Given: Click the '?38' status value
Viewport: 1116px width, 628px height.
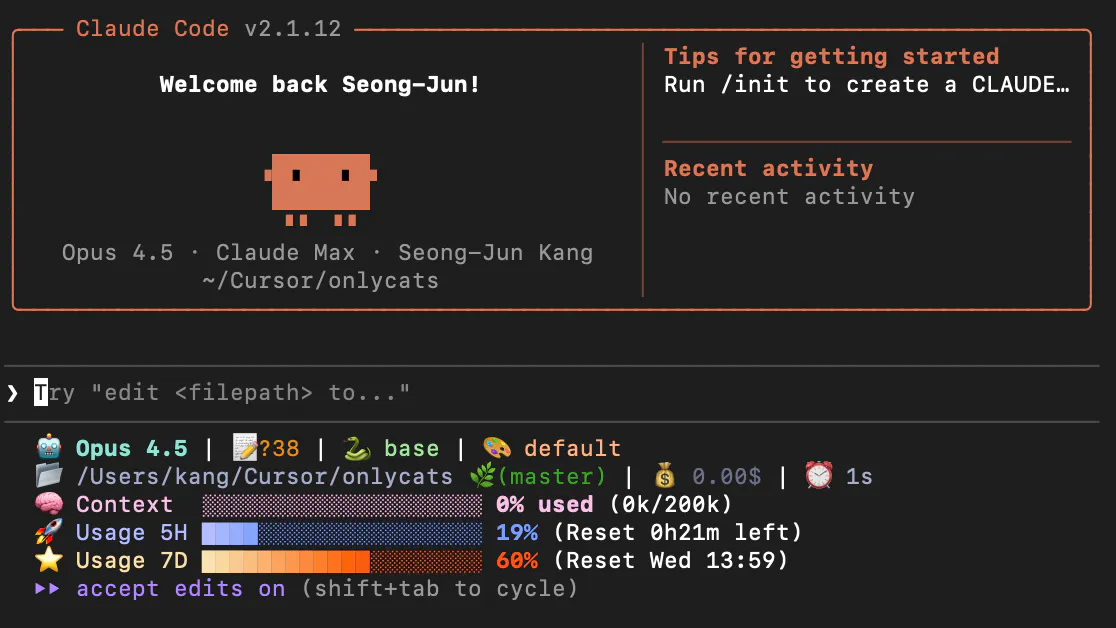Looking at the screenshot, I should point(279,449).
